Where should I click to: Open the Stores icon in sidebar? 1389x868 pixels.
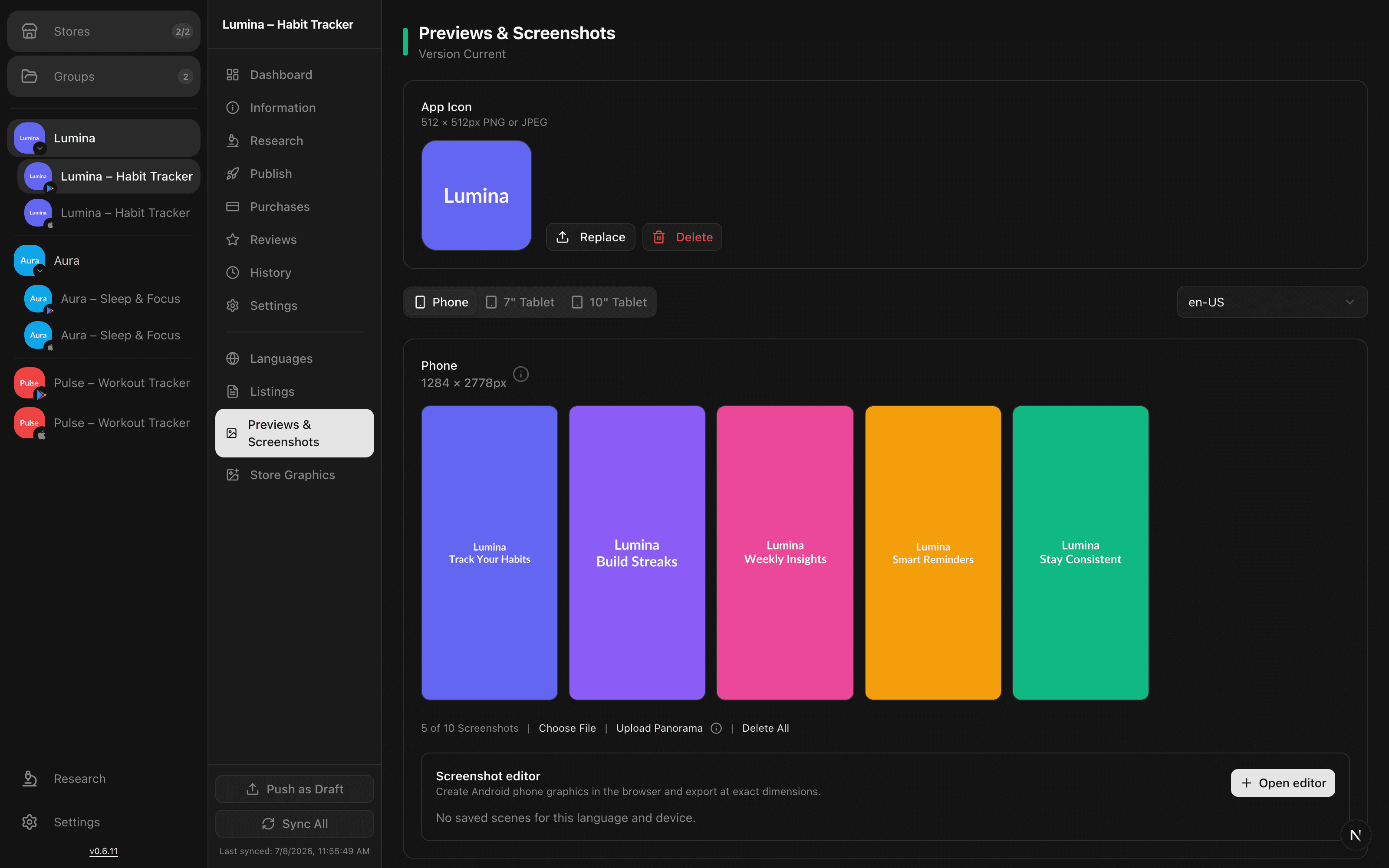click(x=29, y=31)
